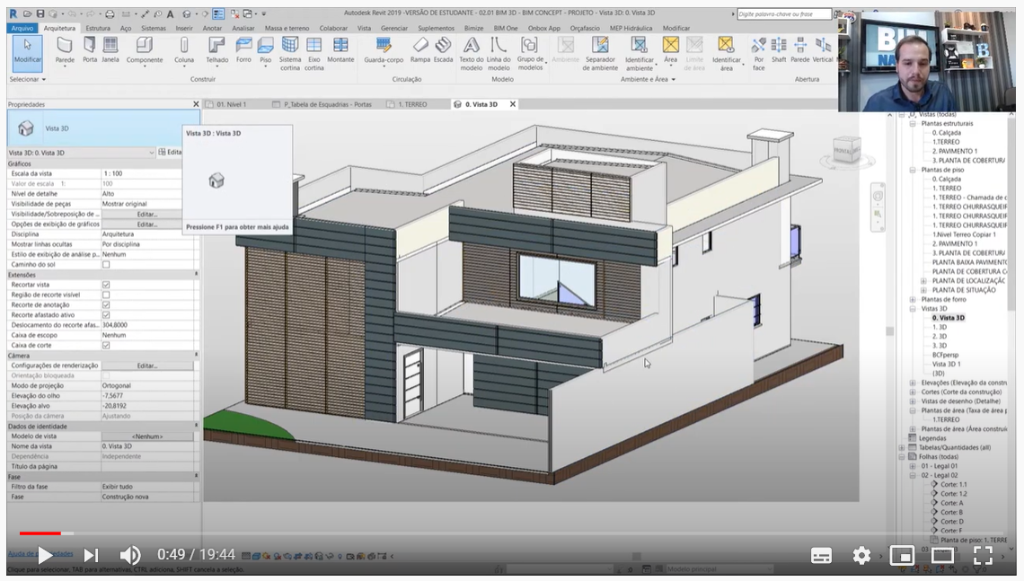
Task: Collapse the Plantas de piso node
Action: tap(913, 170)
